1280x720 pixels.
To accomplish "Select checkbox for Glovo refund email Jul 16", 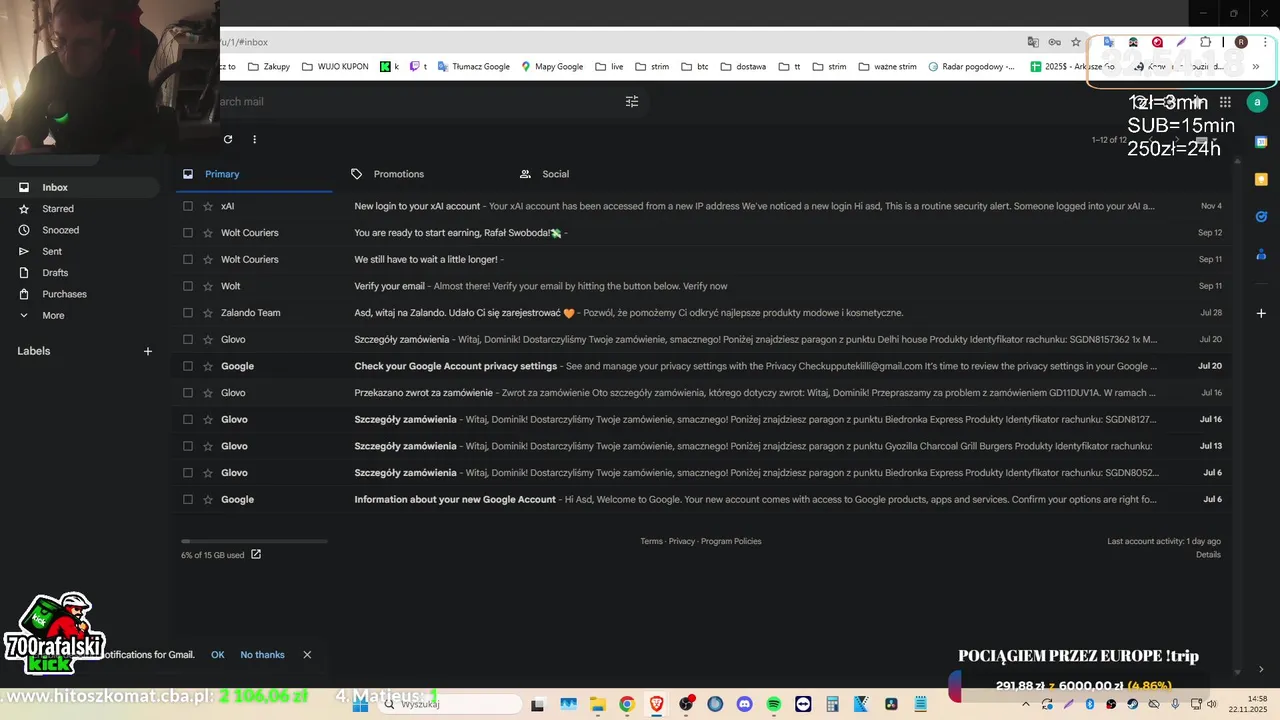I will (187, 393).
